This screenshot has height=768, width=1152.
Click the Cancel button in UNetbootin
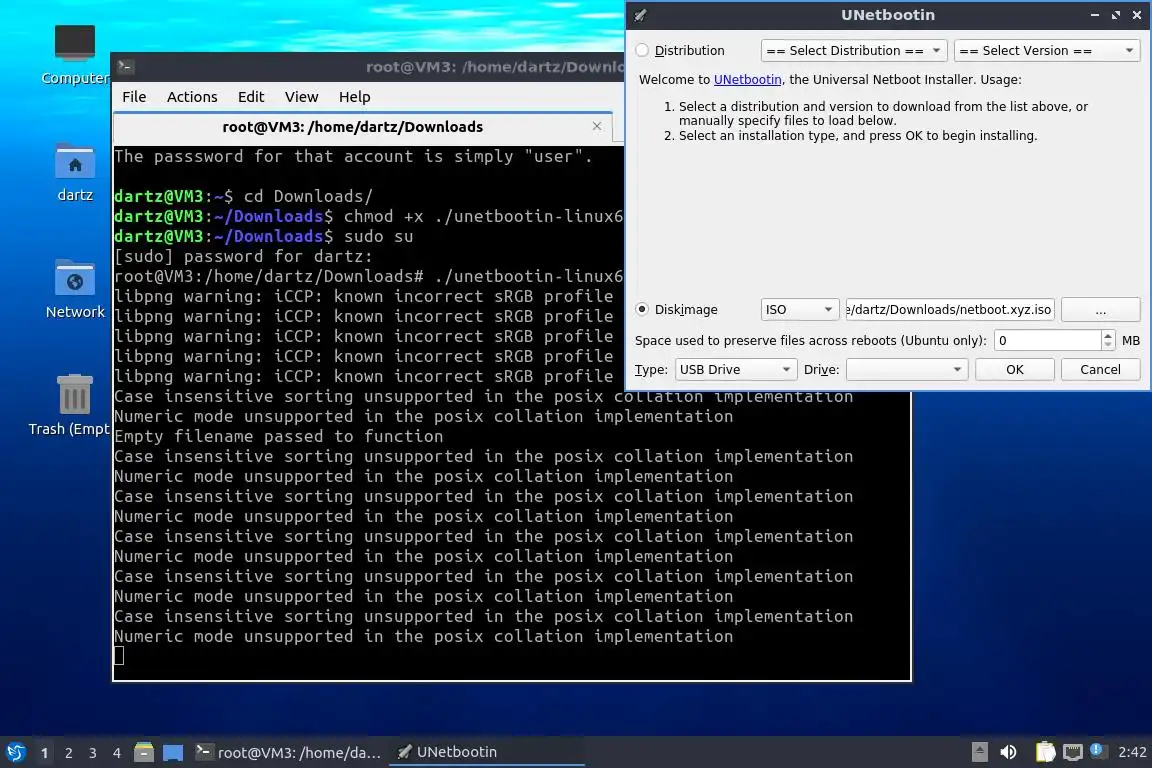coord(1101,370)
